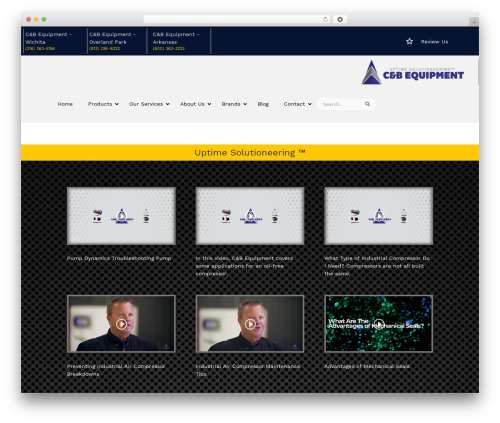Click the 'In this video, C&B Equipment covers' caption
The height and width of the screenshot is (423, 500).
coord(244,266)
